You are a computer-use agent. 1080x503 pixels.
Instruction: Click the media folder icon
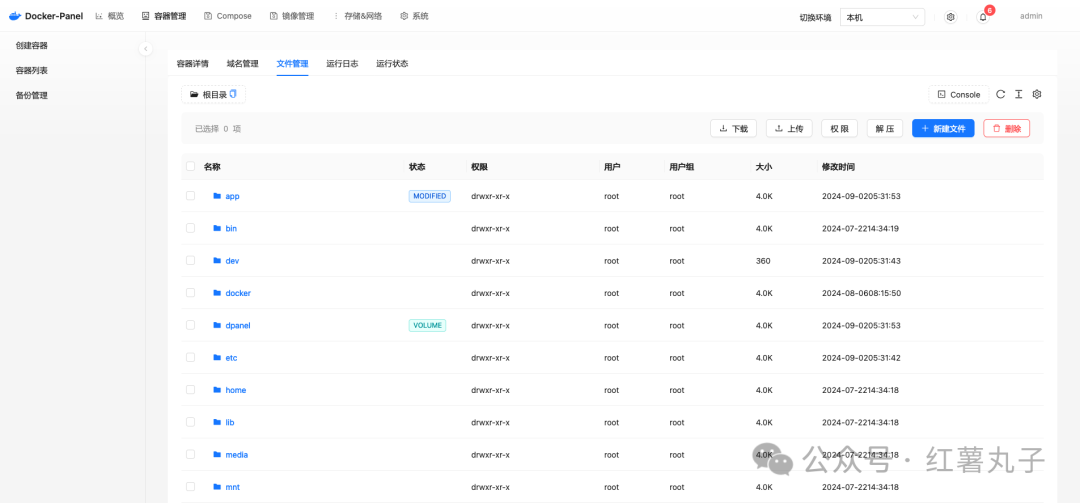tap(217, 455)
